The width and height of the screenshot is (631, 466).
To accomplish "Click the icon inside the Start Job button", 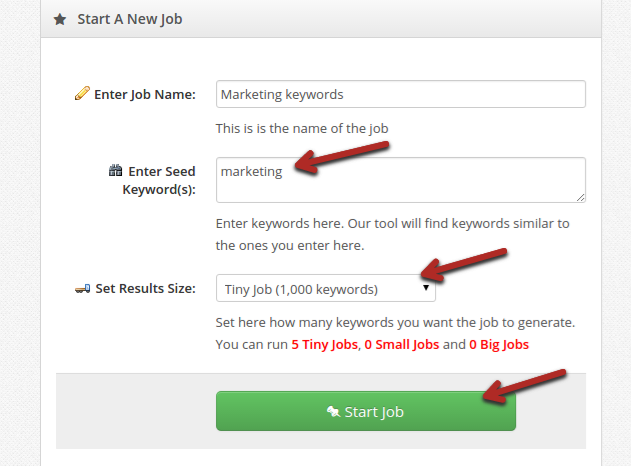I will point(333,411).
